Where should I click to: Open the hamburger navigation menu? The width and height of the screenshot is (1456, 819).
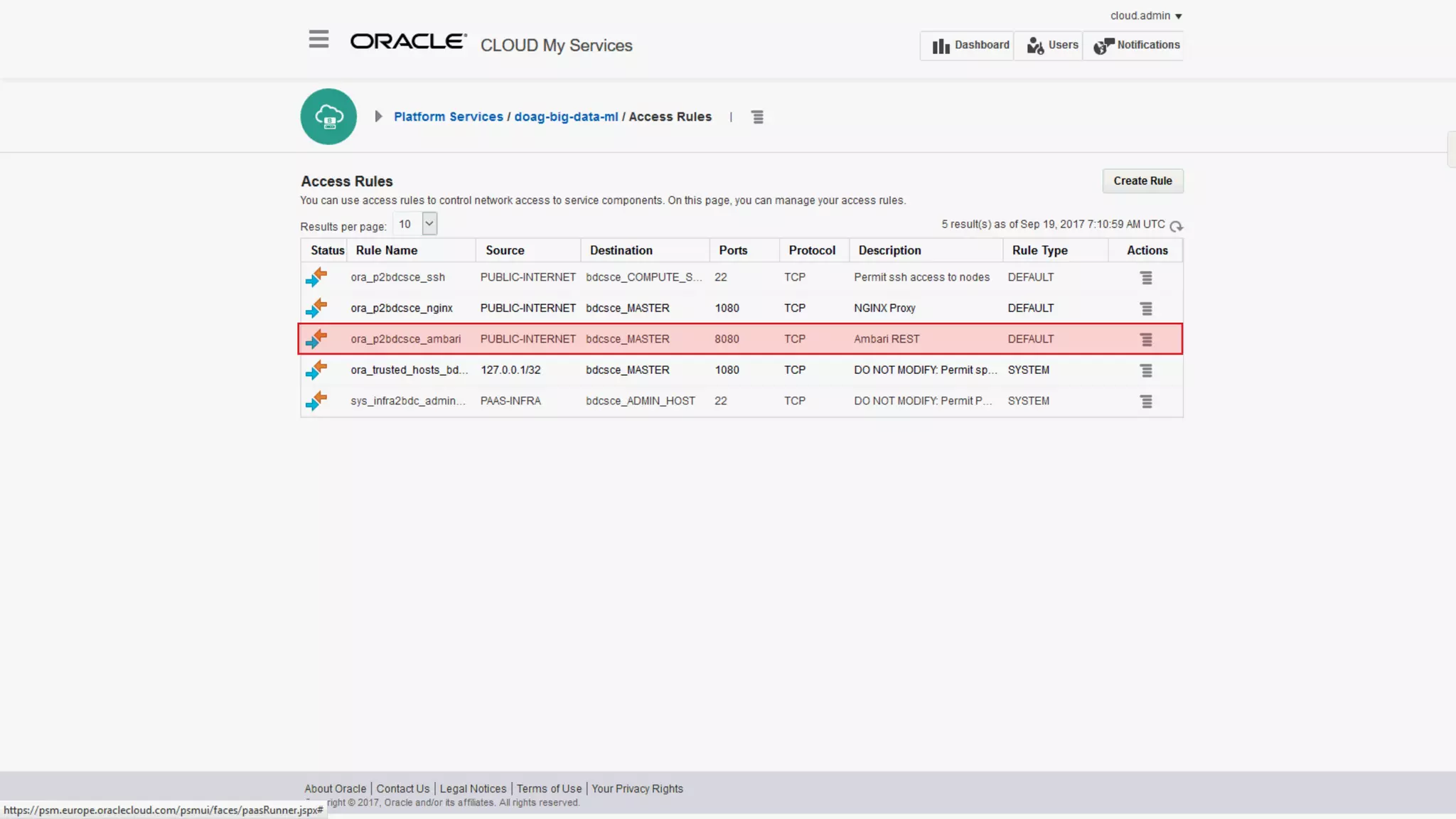pyautogui.click(x=318, y=39)
